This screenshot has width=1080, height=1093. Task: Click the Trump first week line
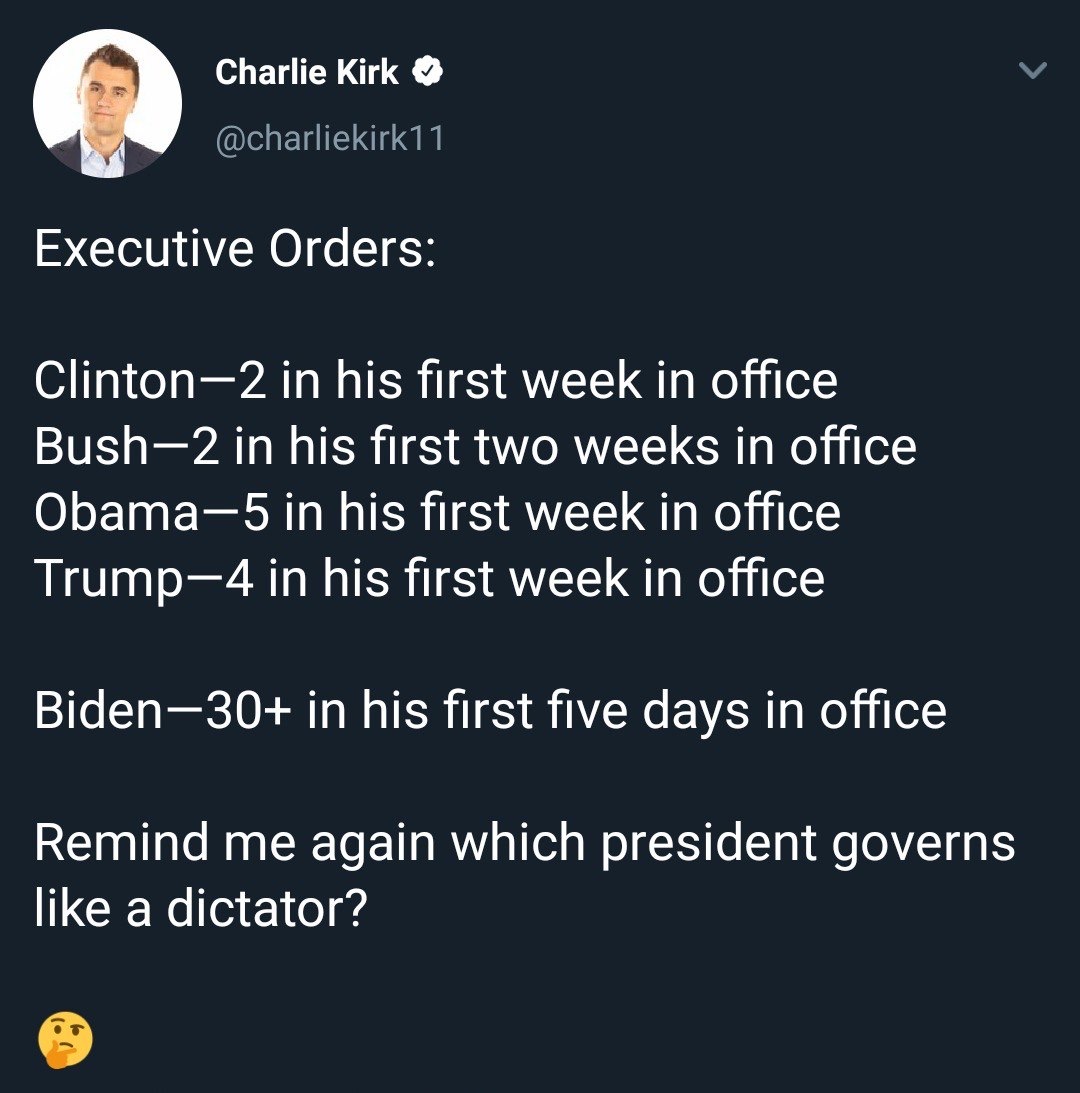429,579
